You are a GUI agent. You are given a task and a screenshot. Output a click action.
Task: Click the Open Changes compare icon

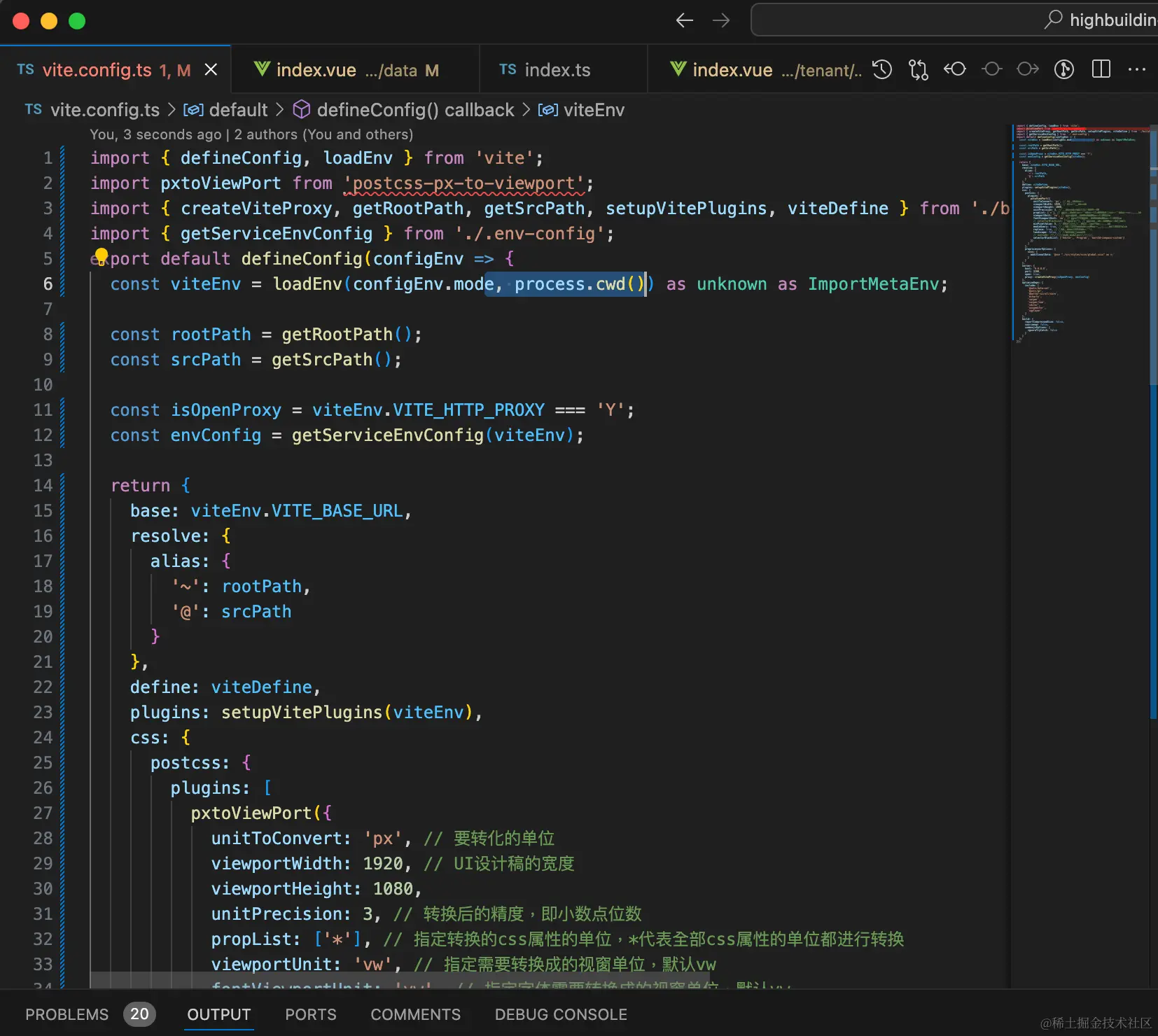tap(918, 69)
